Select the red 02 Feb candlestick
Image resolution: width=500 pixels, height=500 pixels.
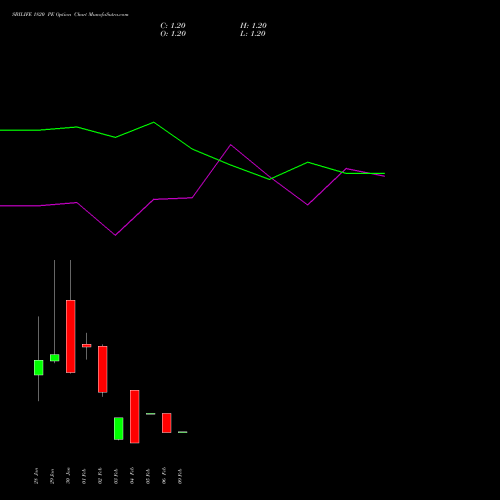click(x=103, y=369)
